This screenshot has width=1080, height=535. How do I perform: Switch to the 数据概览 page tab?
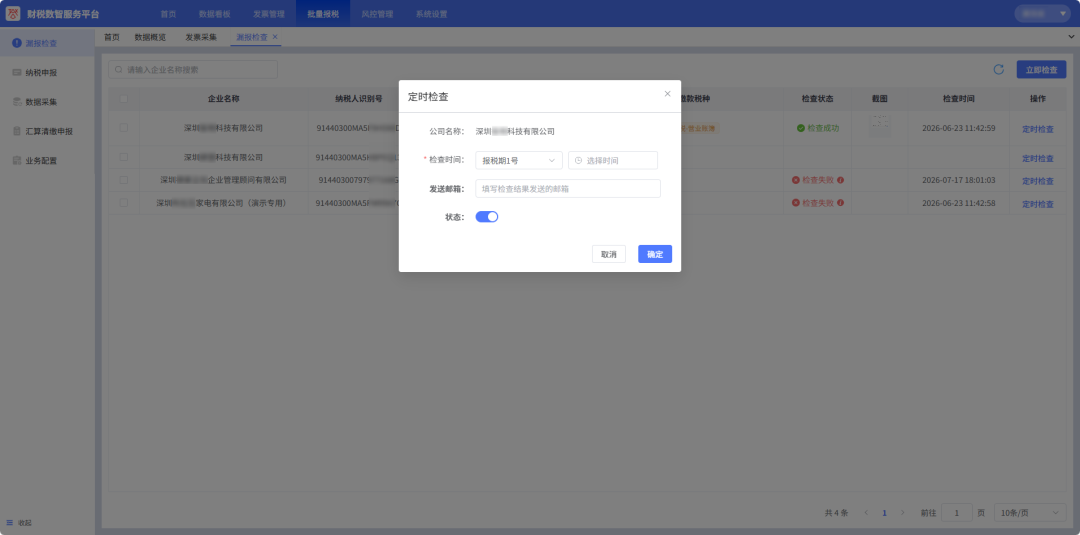(x=150, y=37)
